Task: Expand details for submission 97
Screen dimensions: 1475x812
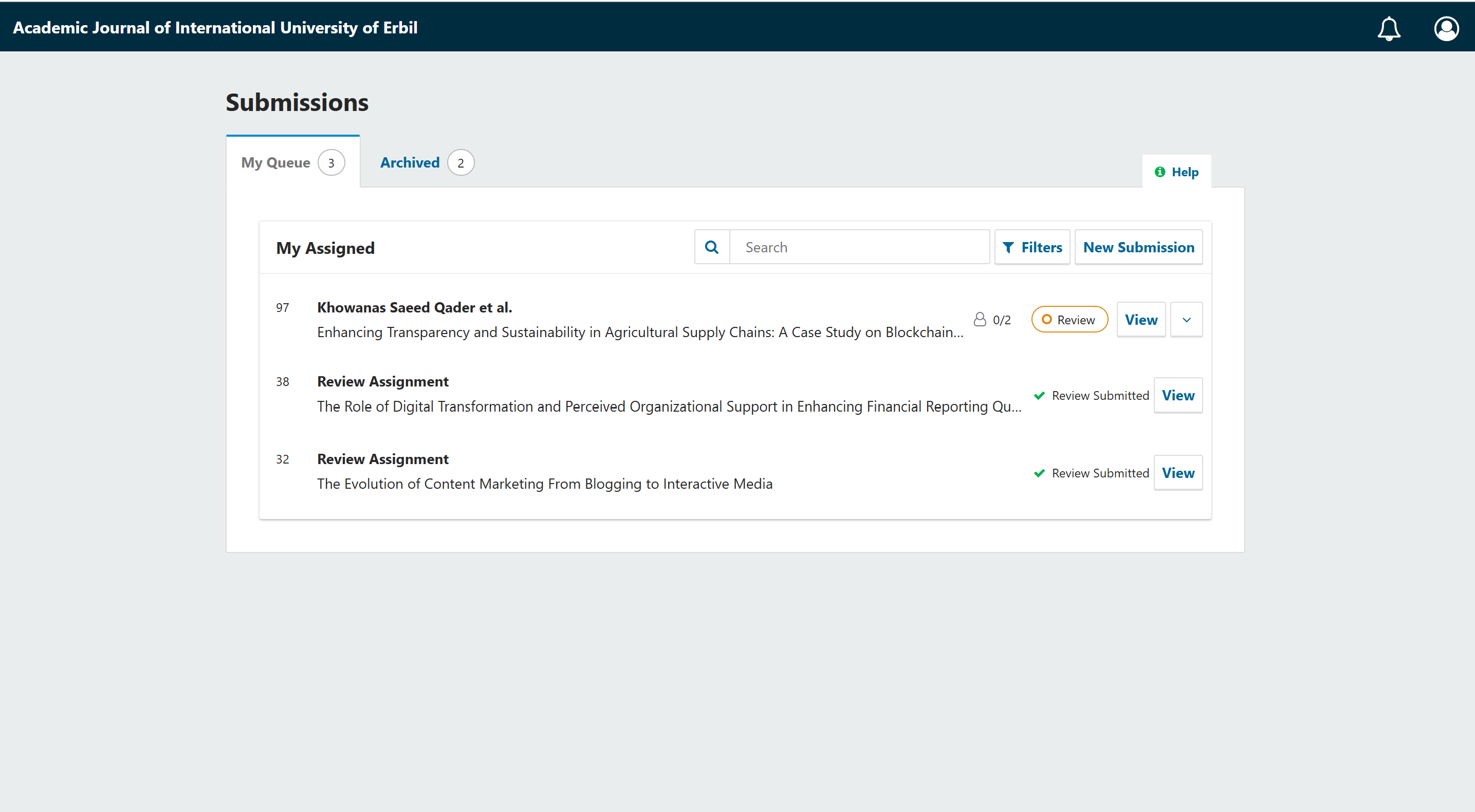Action: coord(1186,320)
